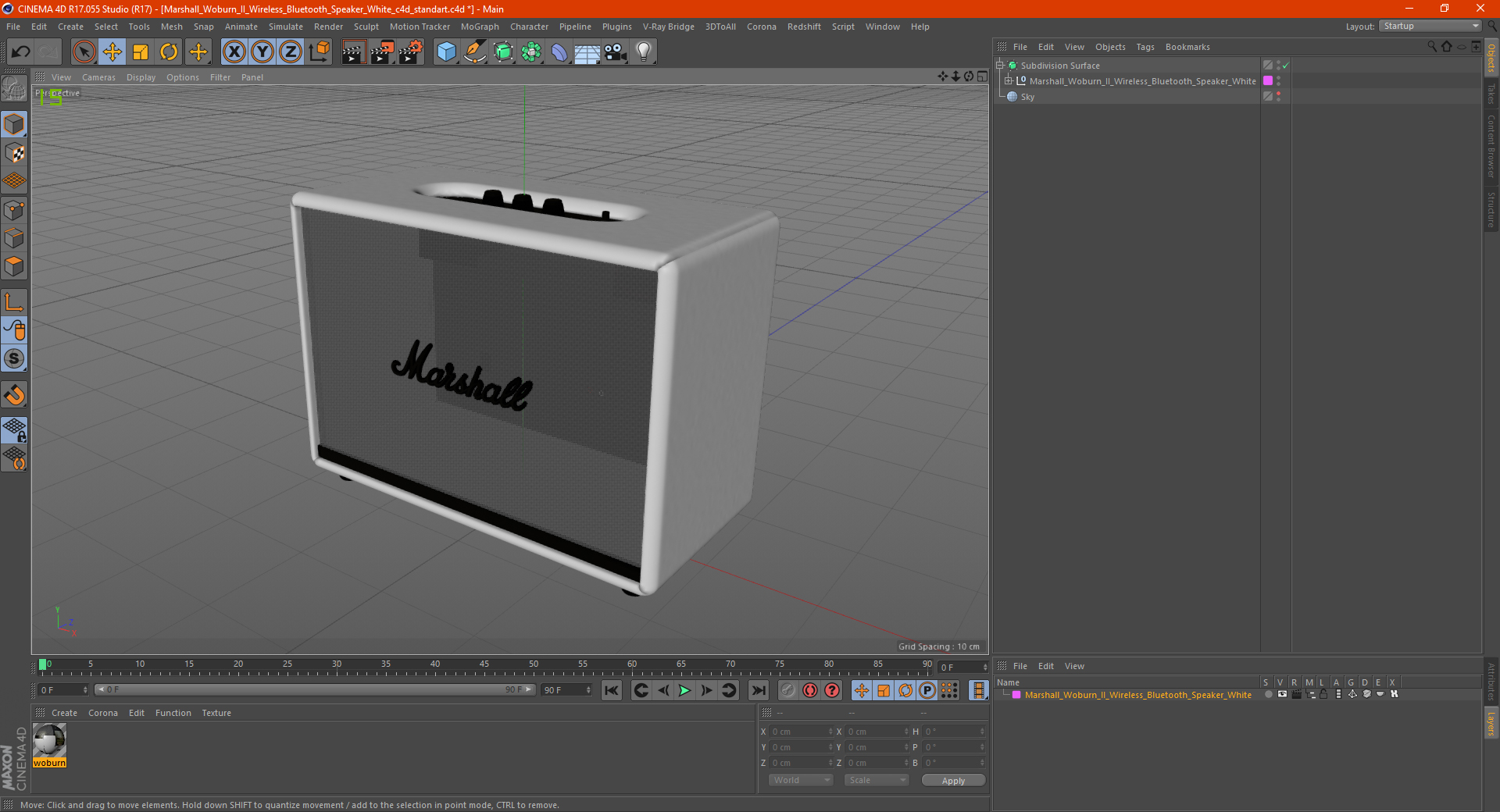Open the MoGraph array icon
The height and width of the screenshot is (812, 1500).
point(531,52)
